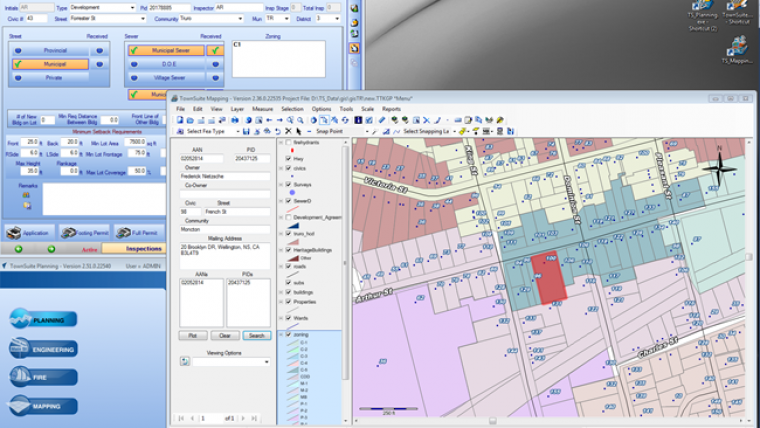The image size is (760, 428).
Task: Open the Snap Point dropdown
Action: coord(367,131)
